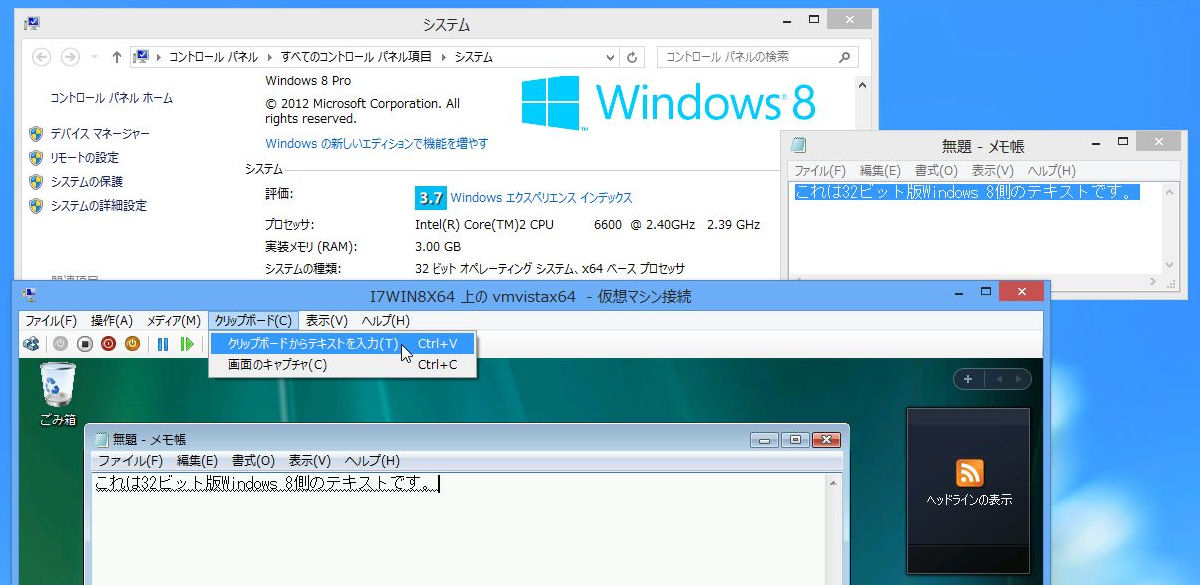1200x585 pixels.
Task: Reset the VM using the green play icon
Action: point(187,344)
